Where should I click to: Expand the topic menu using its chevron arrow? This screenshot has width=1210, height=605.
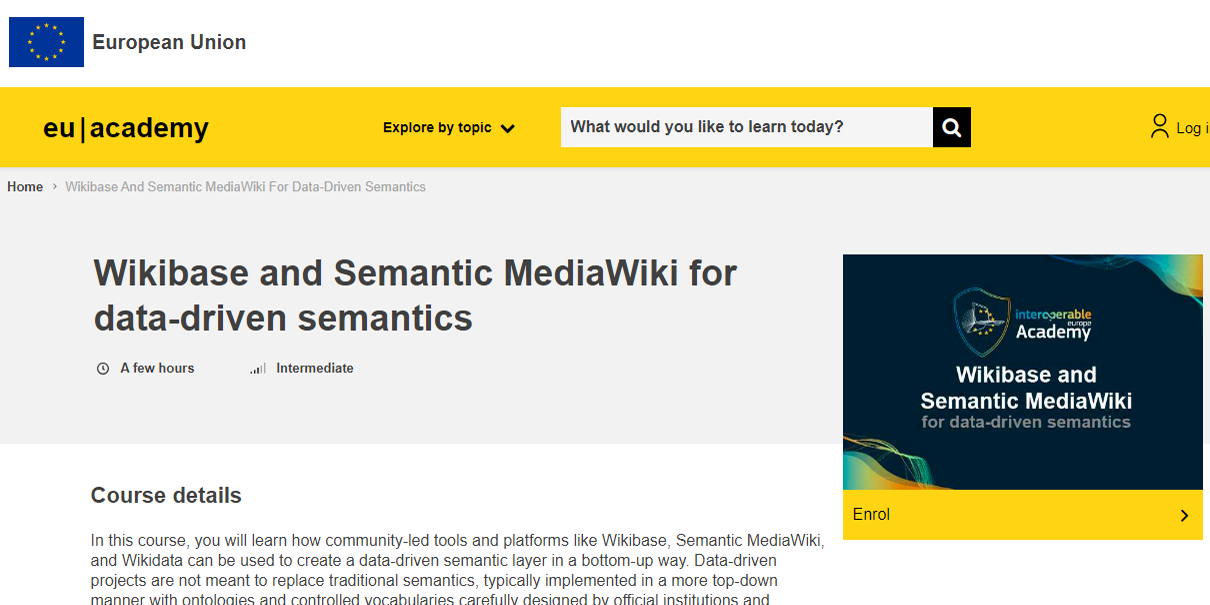click(x=508, y=128)
